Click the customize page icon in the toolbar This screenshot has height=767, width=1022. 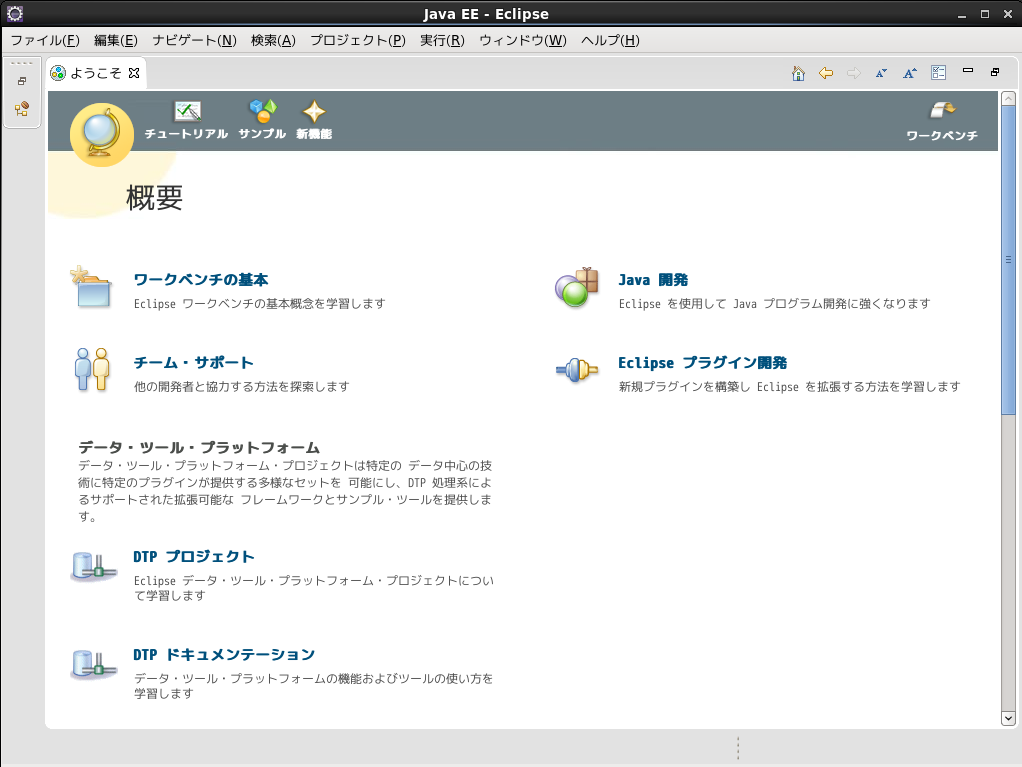(x=939, y=73)
